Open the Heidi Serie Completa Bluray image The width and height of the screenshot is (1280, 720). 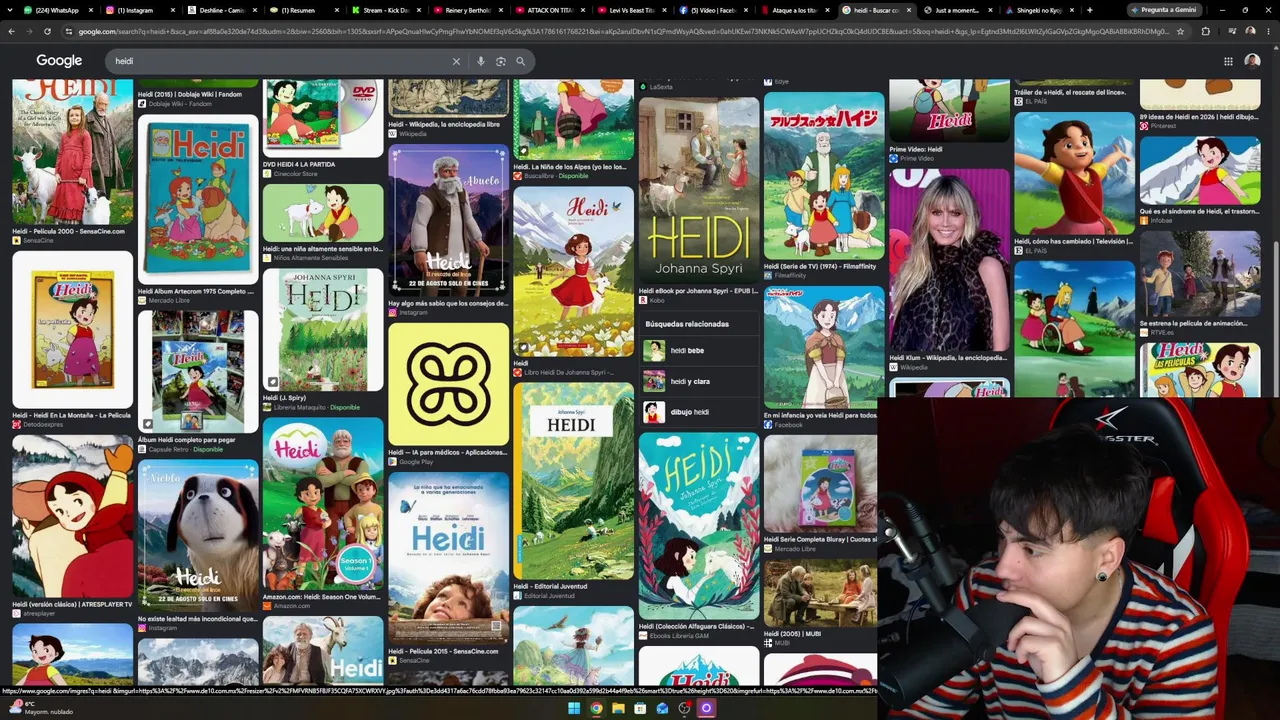[820, 483]
